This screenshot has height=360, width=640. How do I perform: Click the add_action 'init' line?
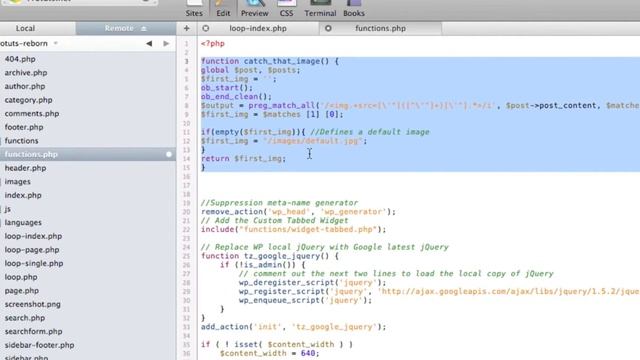coord(293,327)
